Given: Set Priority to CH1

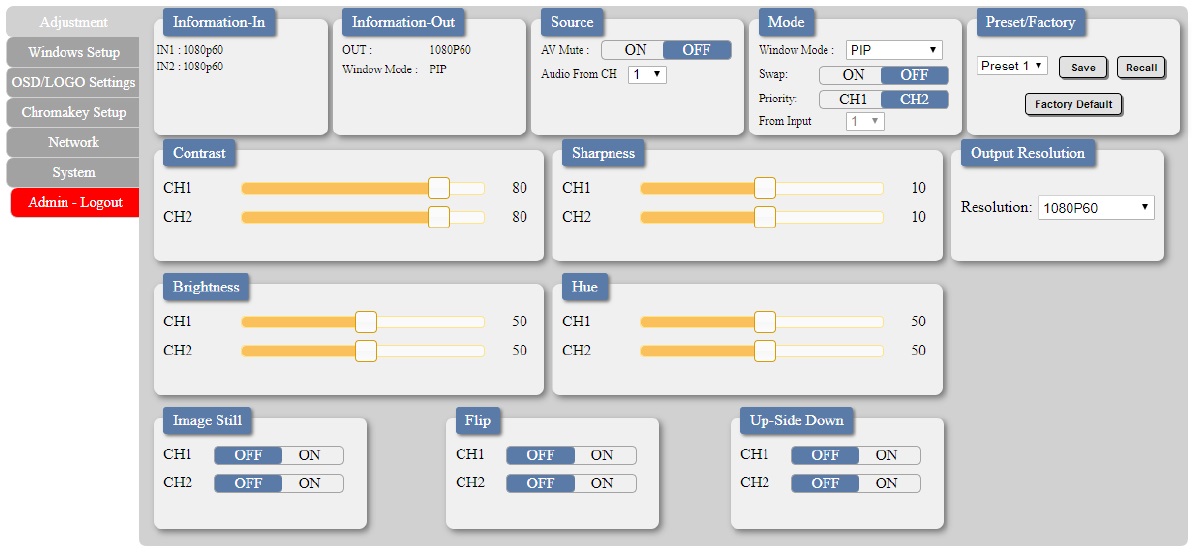Looking at the screenshot, I should click(x=851, y=100).
